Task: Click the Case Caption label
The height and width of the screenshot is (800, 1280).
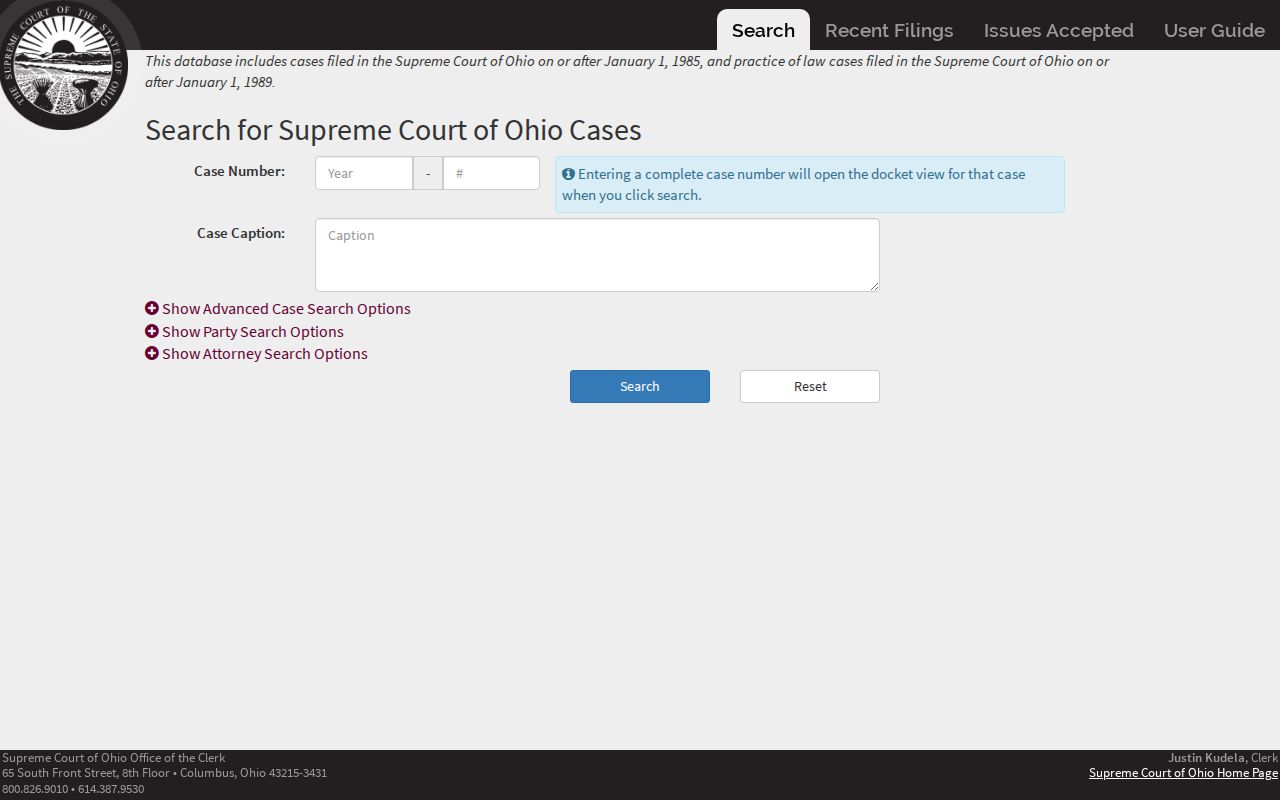Action: click(x=241, y=233)
